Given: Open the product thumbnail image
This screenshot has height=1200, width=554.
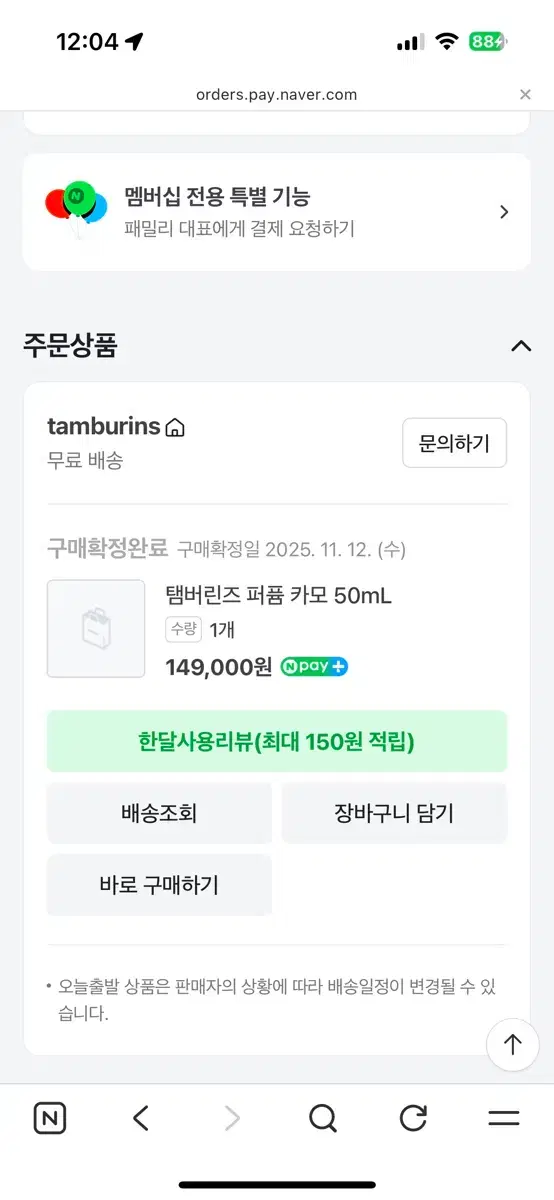Looking at the screenshot, I should pos(96,629).
